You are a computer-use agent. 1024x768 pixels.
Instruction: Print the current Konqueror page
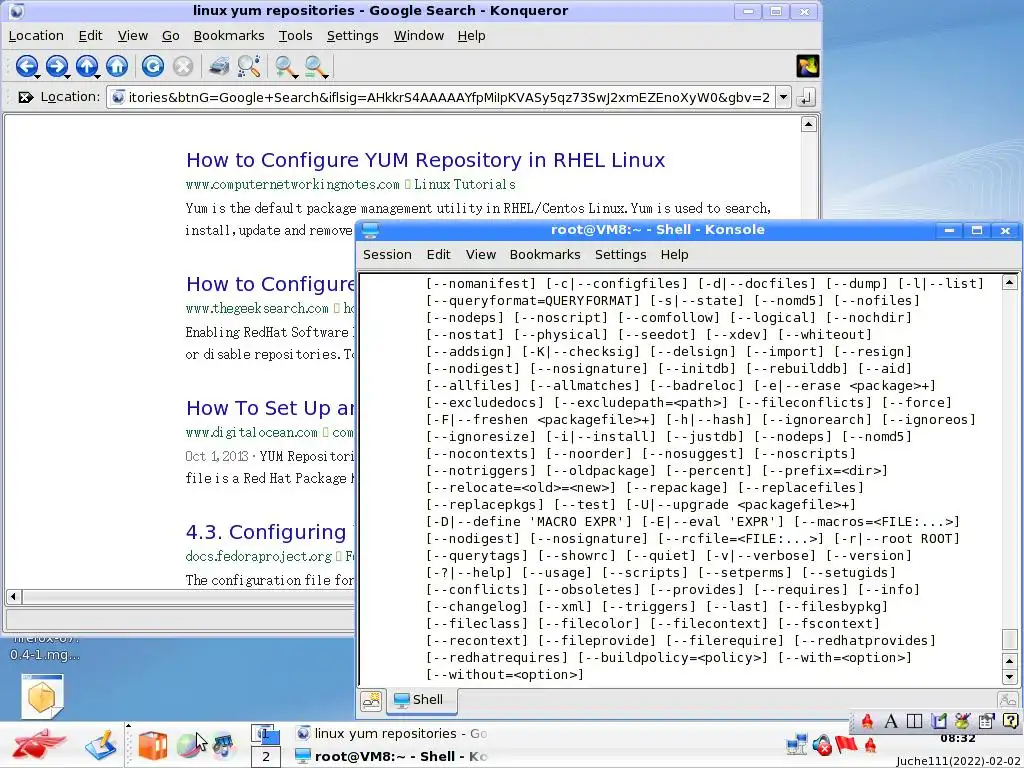[219, 66]
